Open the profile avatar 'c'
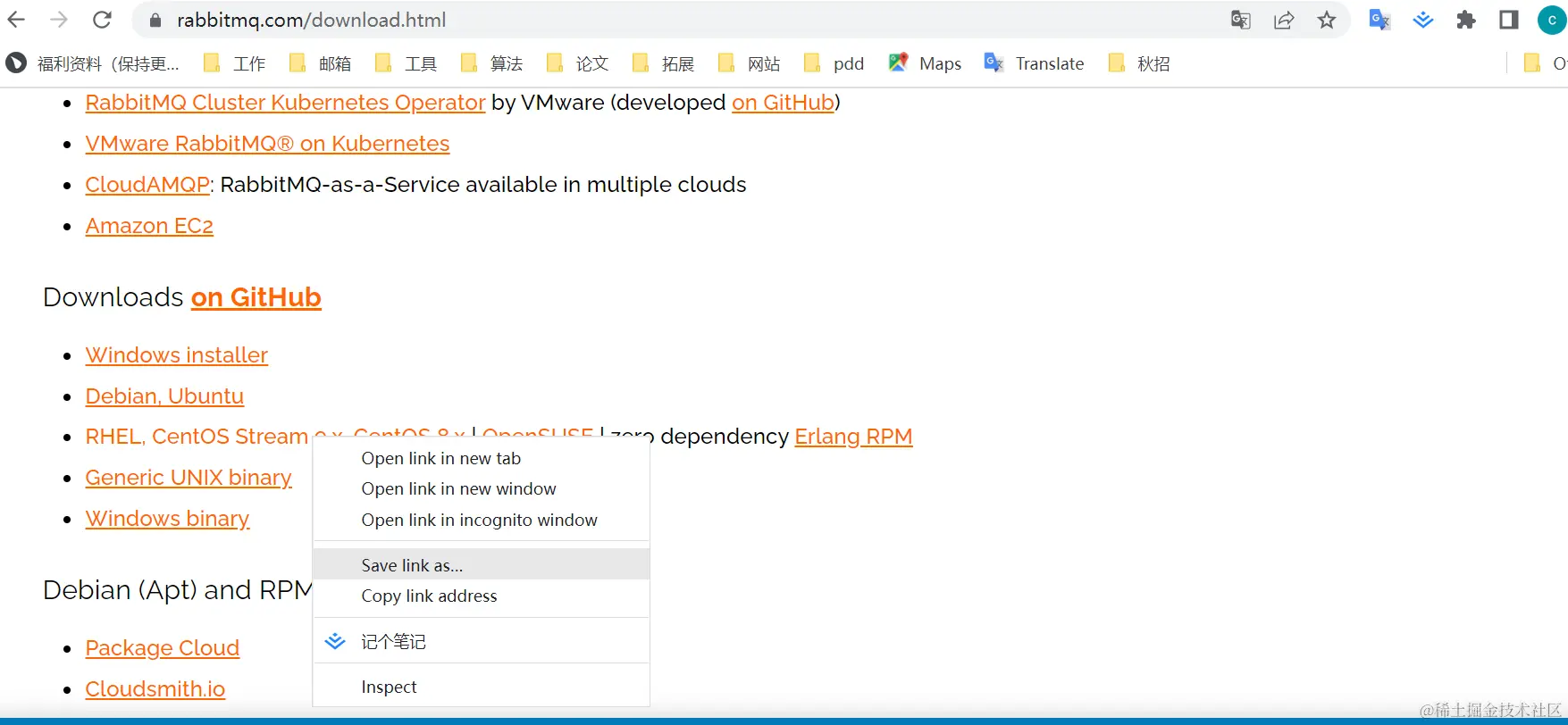The width and height of the screenshot is (1568, 725). (x=1552, y=20)
